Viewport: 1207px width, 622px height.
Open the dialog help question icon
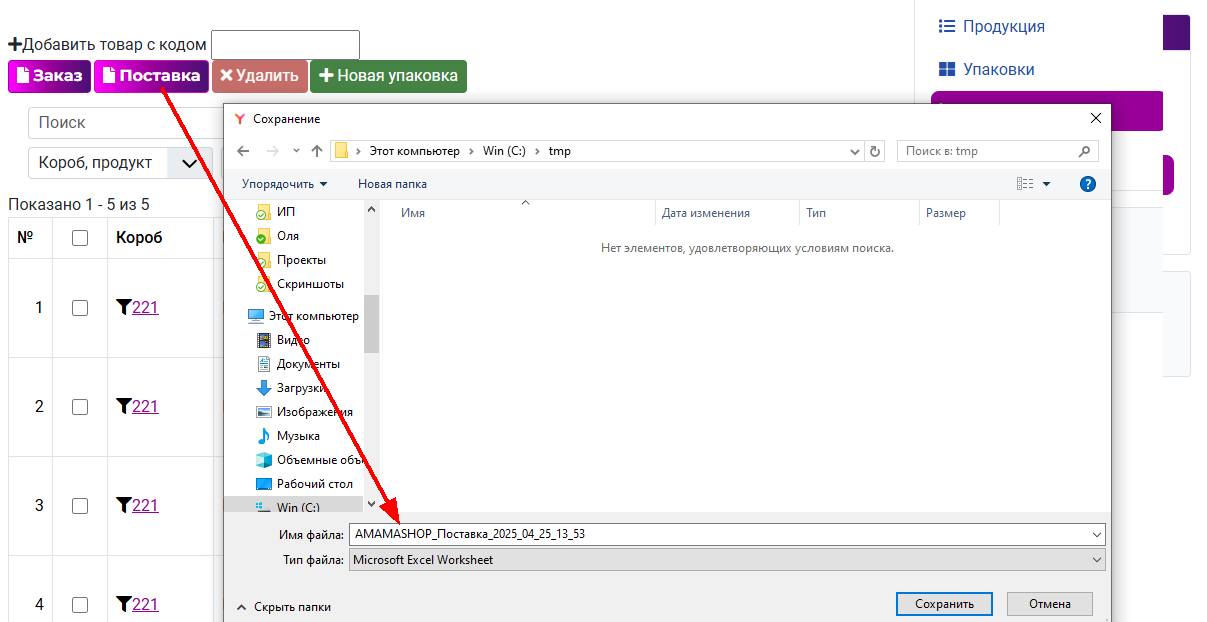coord(1088,184)
